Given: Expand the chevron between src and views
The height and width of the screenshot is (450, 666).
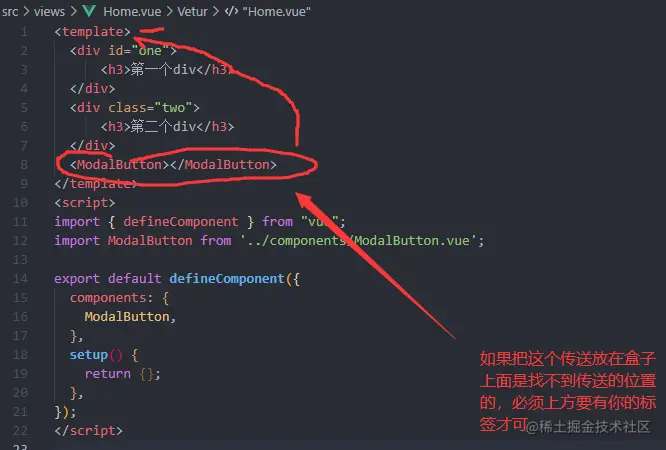Looking at the screenshot, I should point(26,11).
